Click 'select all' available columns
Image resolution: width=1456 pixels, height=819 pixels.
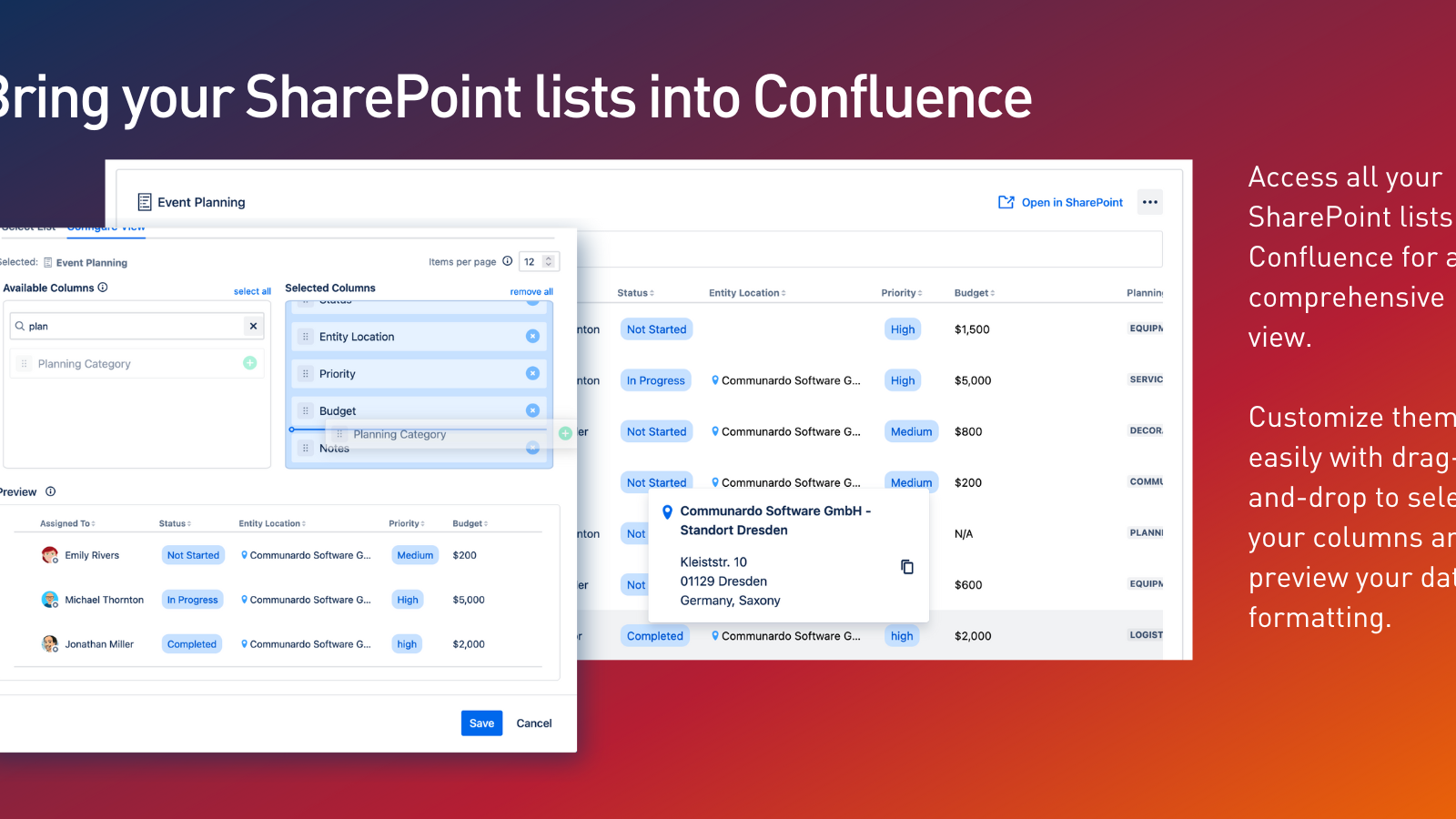252,291
